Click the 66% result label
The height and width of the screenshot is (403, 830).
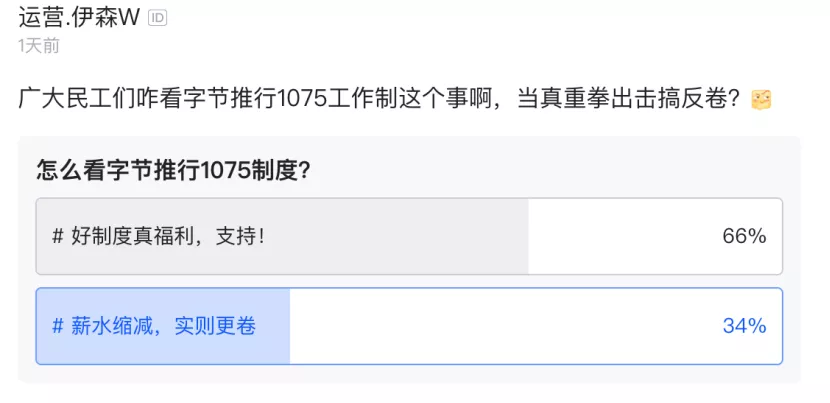click(x=744, y=236)
